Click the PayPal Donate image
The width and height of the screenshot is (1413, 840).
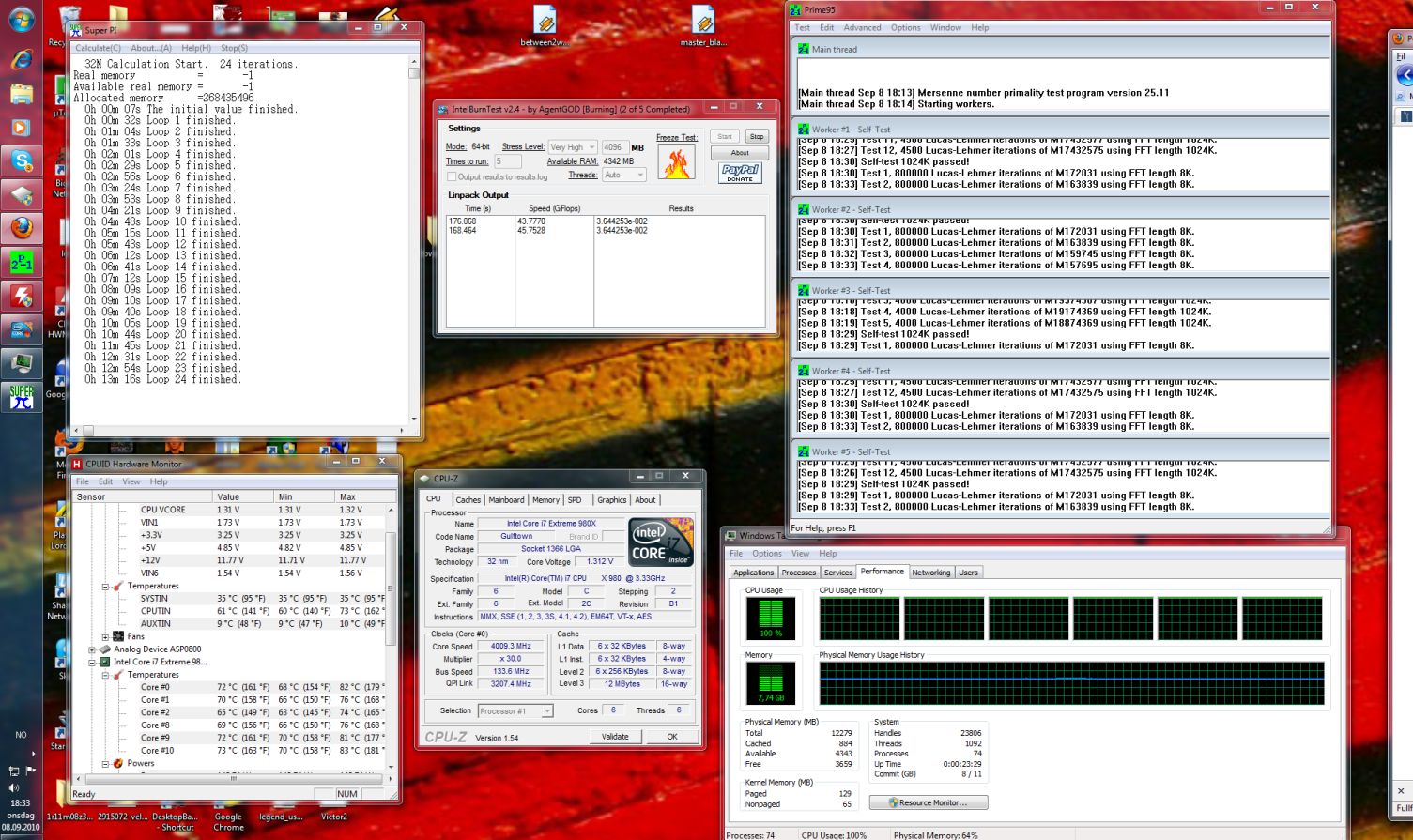pyautogui.click(x=740, y=173)
